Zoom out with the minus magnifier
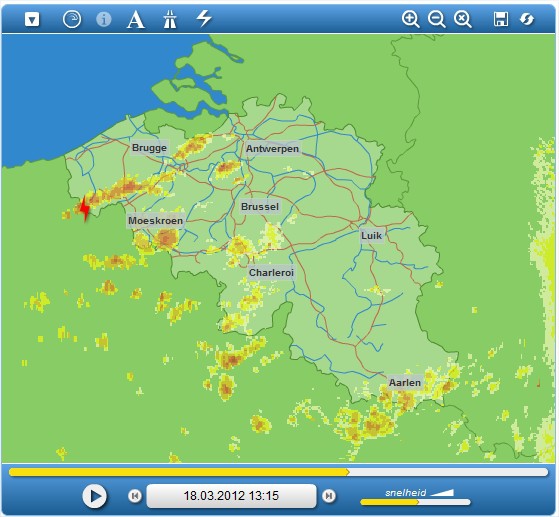This screenshot has height=517, width=559. 436,19
